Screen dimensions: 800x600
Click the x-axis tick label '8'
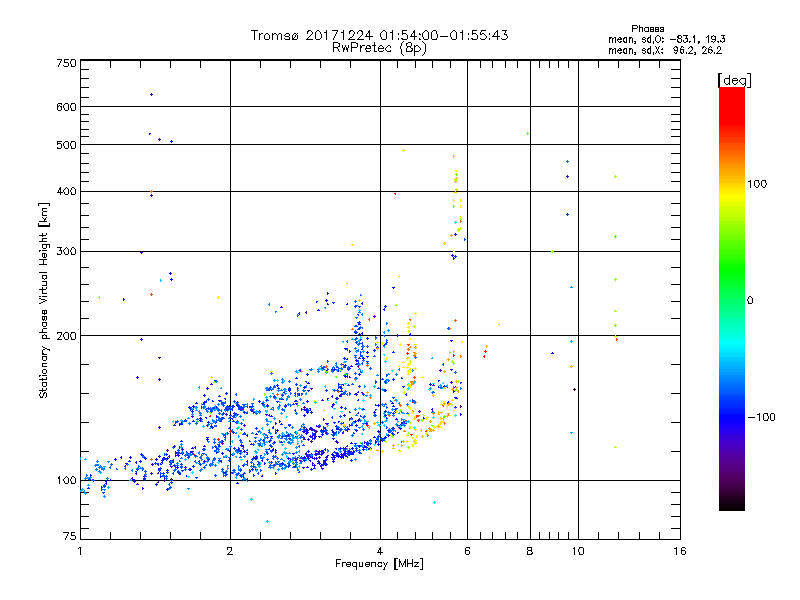pos(530,551)
